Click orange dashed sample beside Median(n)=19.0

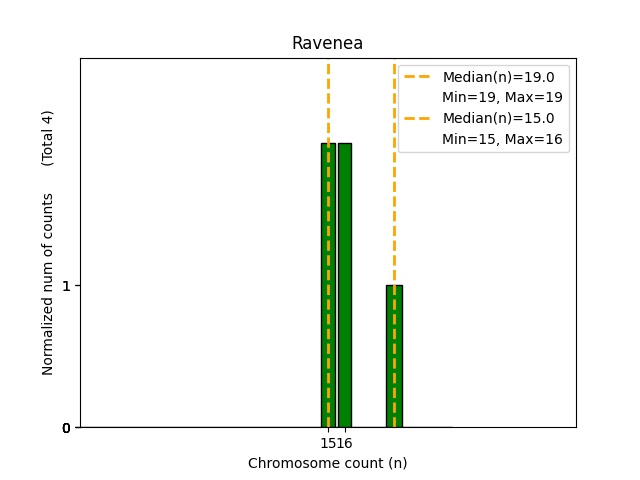click(x=418, y=77)
